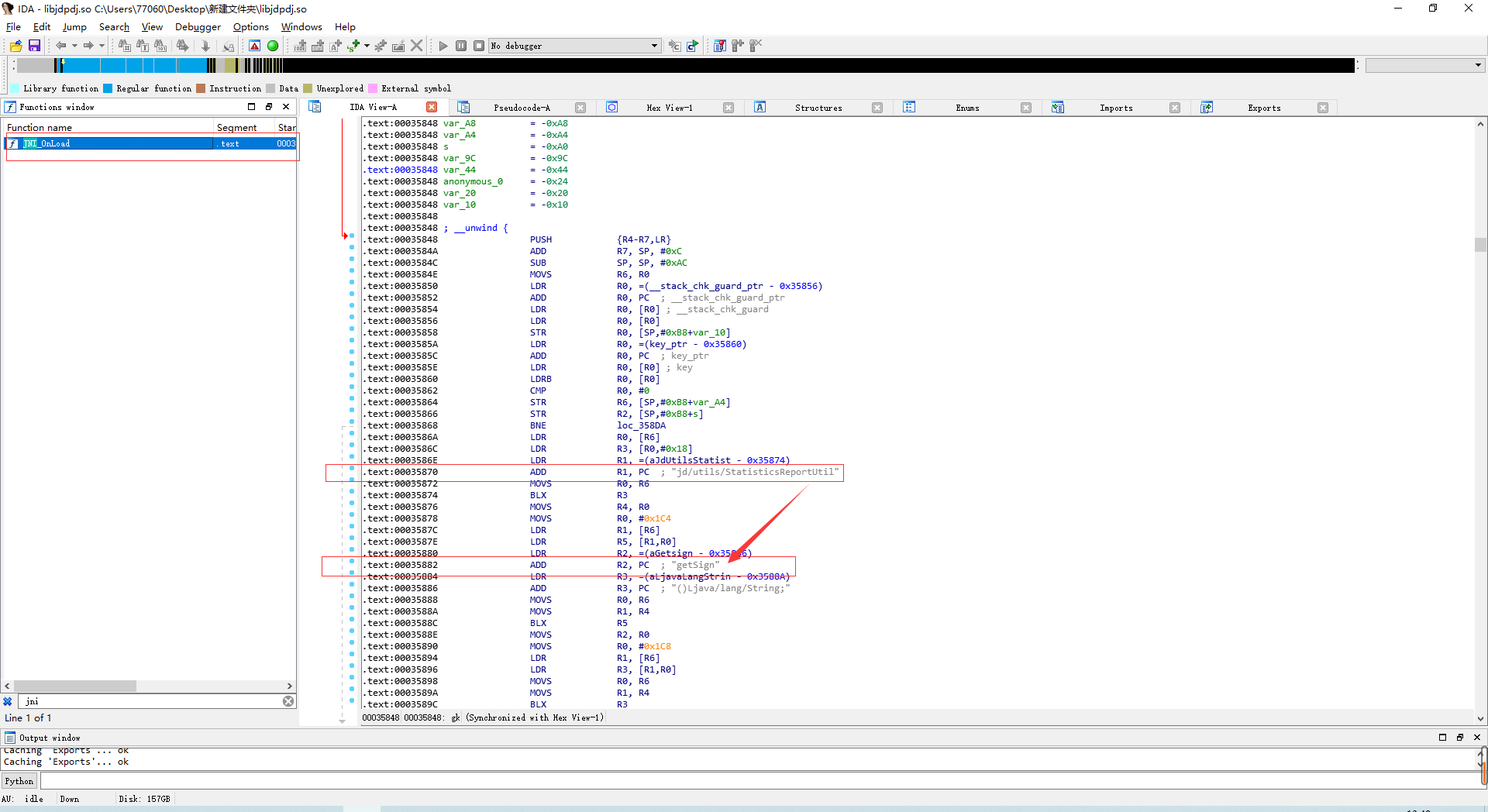Click the breakpoint list icon
Viewport: 1488px width, 812px height.
click(720, 46)
